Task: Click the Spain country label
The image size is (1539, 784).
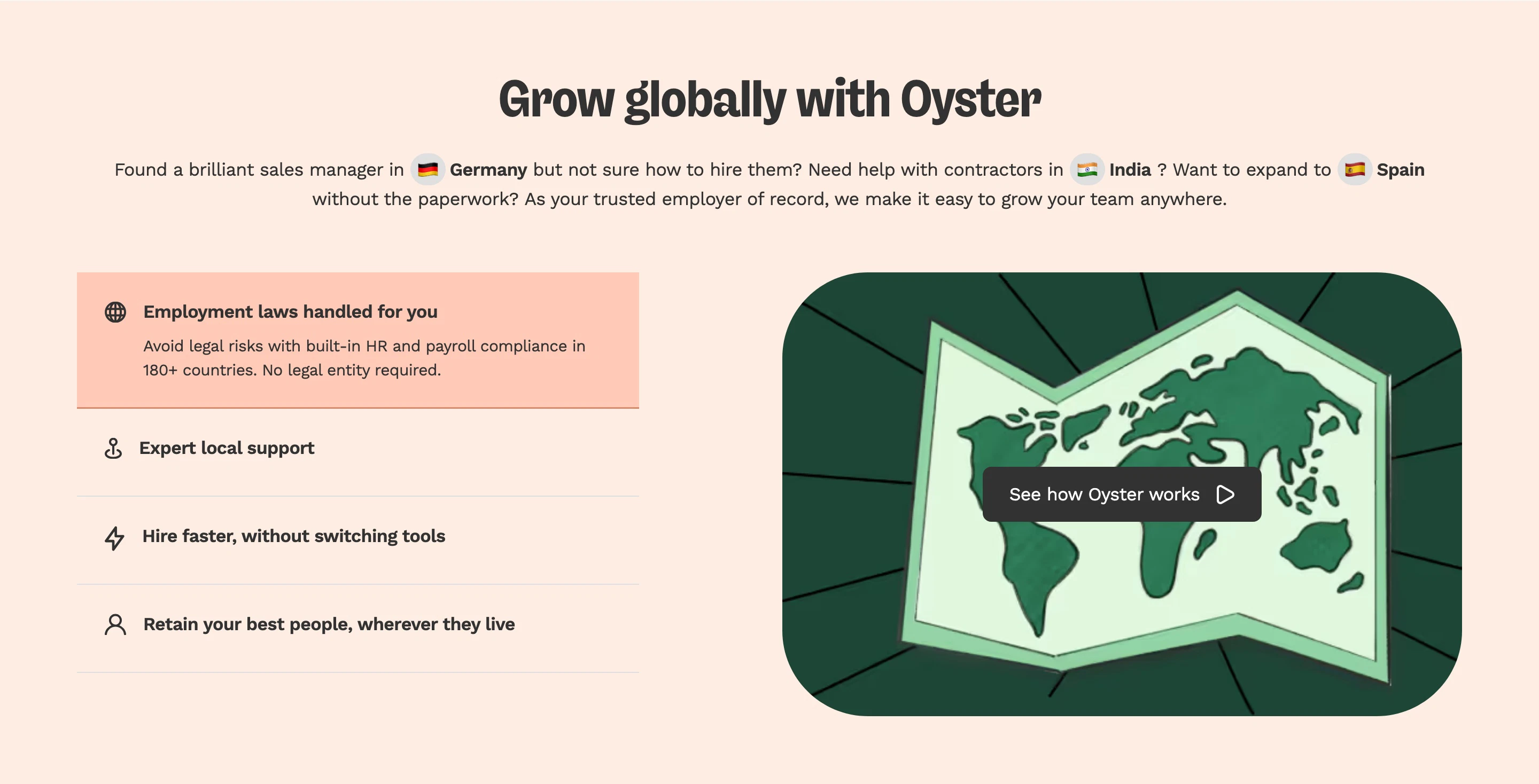Action: pyautogui.click(x=1401, y=170)
